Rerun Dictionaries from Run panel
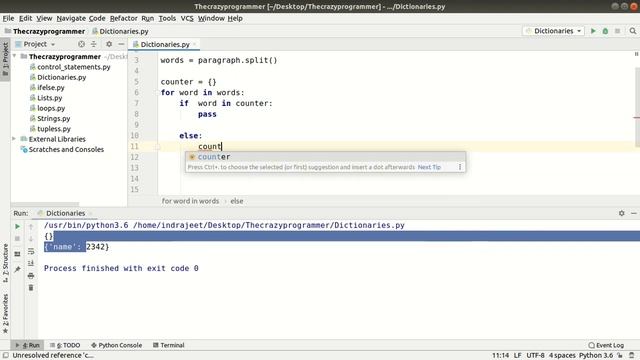 click(x=18, y=226)
